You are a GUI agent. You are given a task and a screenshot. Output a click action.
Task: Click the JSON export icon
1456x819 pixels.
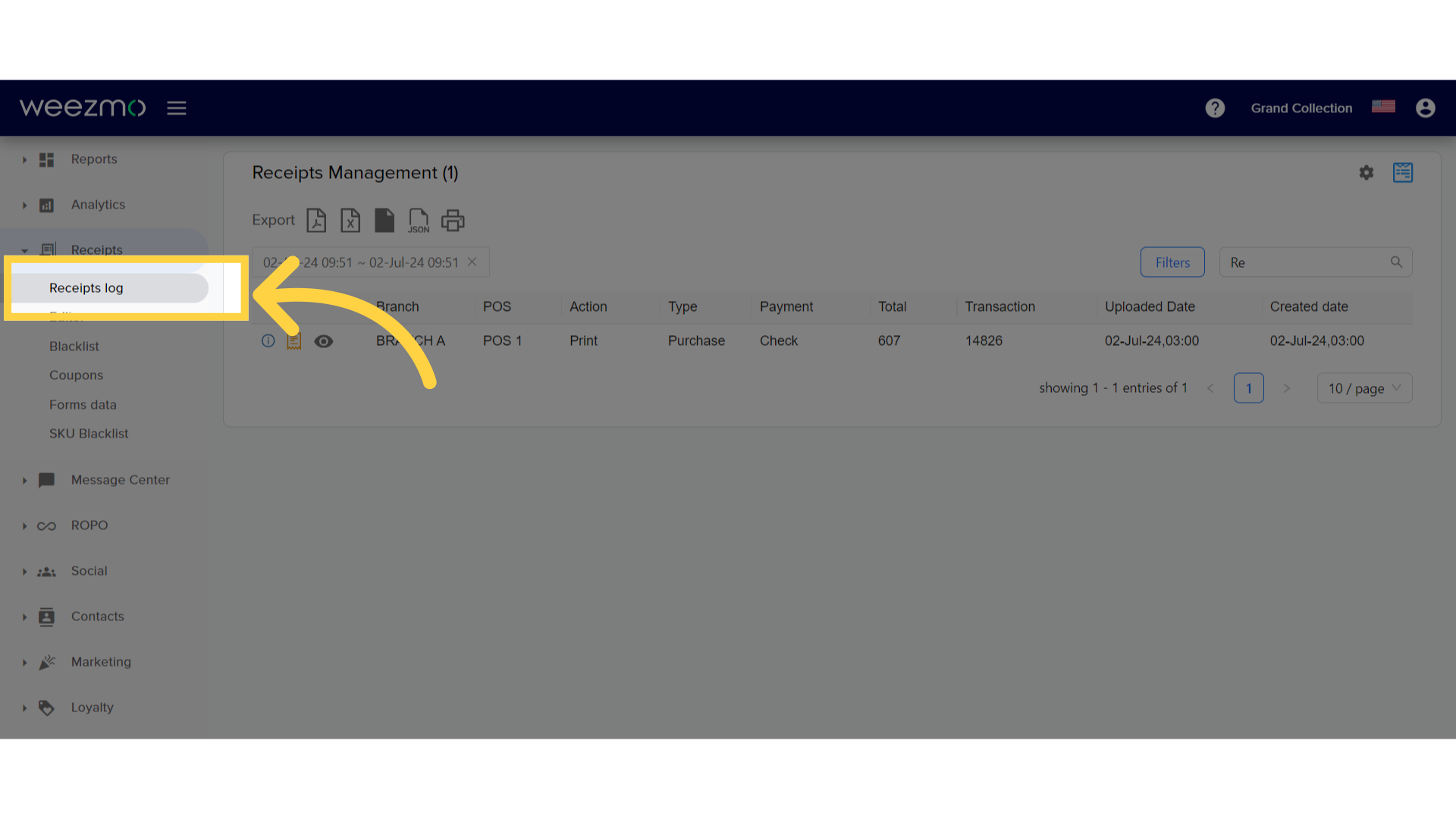418,220
